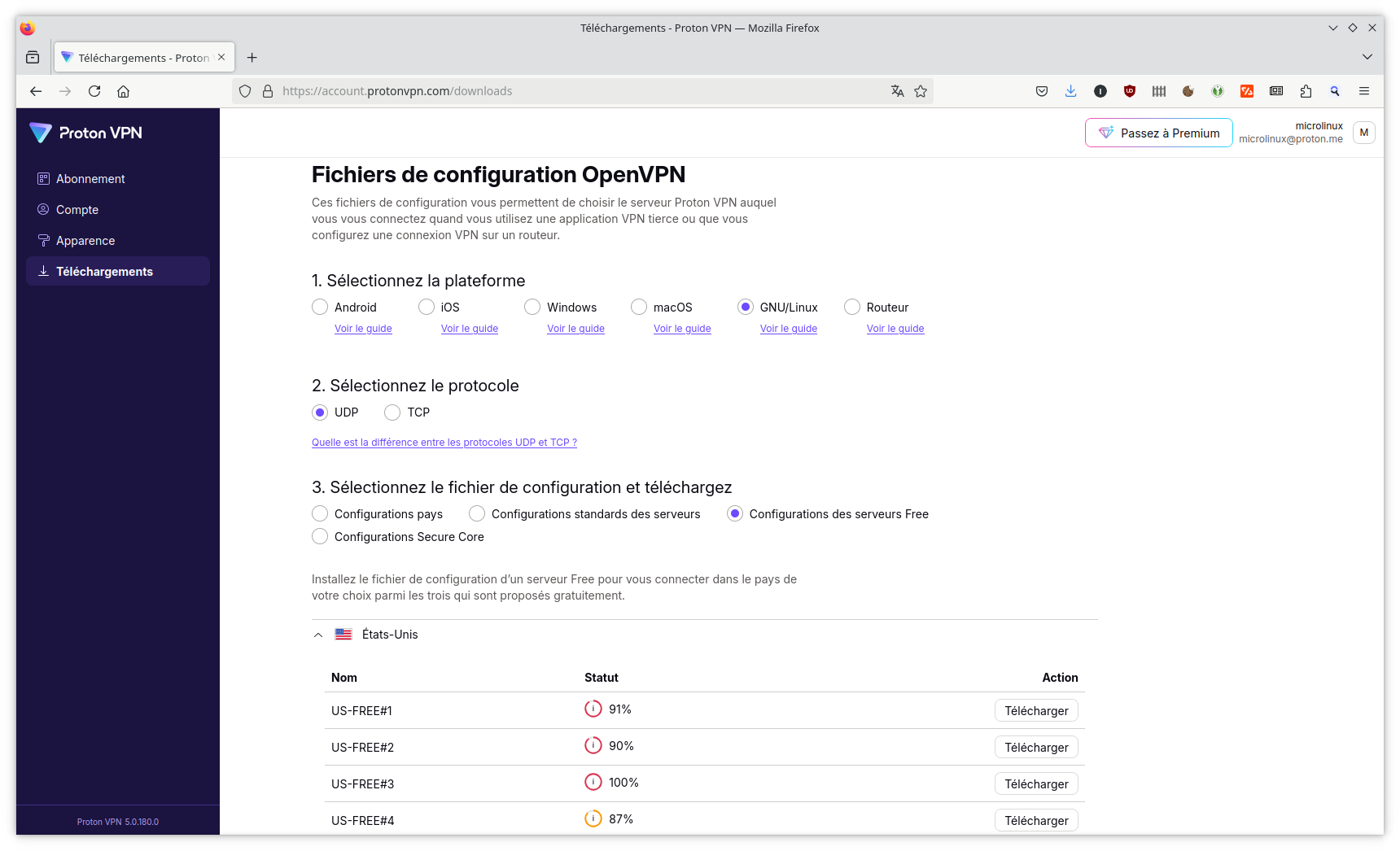This screenshot has height=851, width=1400.
Task: Expand the tab list chevron
Action: 1366,57
